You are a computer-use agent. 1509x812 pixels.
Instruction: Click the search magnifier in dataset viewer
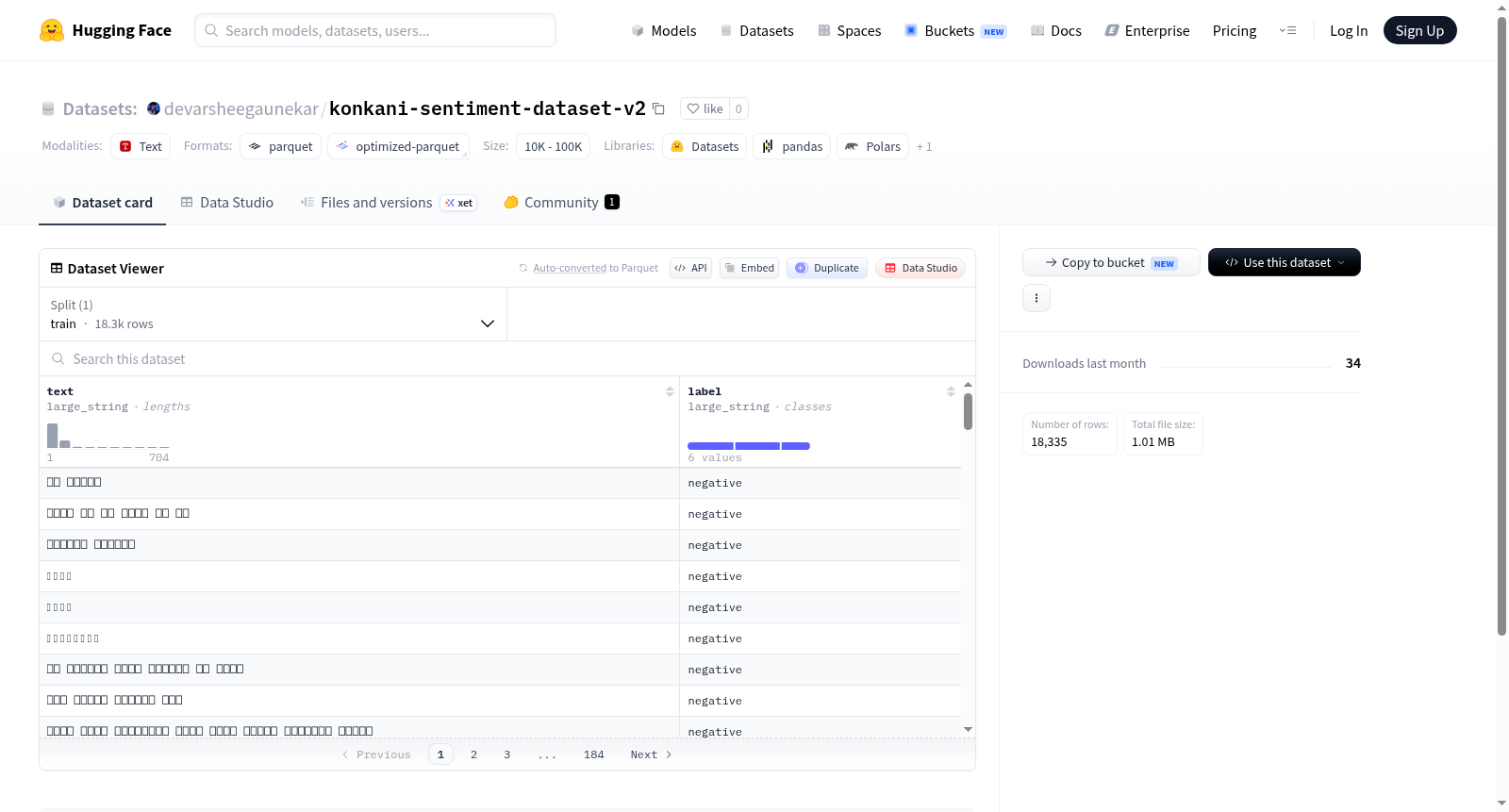(58, 358)
